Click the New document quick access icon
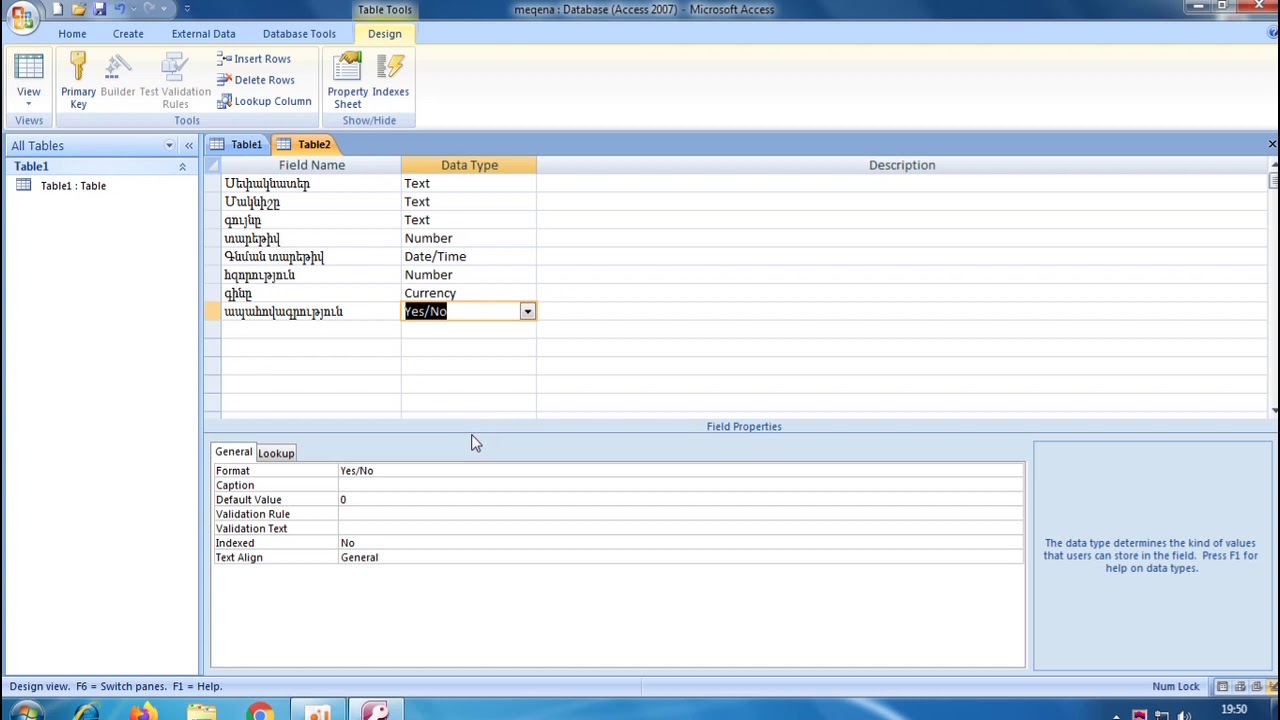This screenshot has width=1280, height=720. coord(58,9)
